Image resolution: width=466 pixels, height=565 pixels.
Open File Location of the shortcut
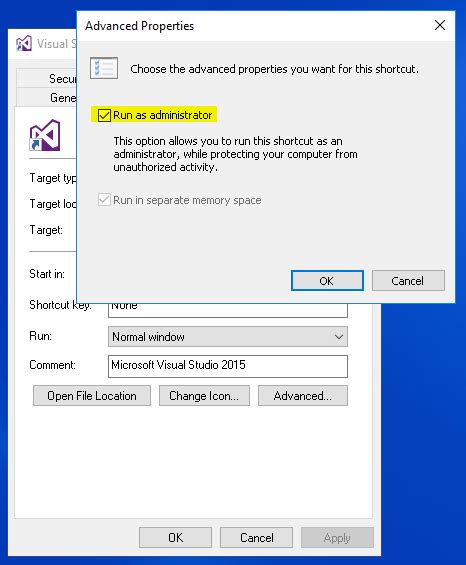[x=92, y=396]
